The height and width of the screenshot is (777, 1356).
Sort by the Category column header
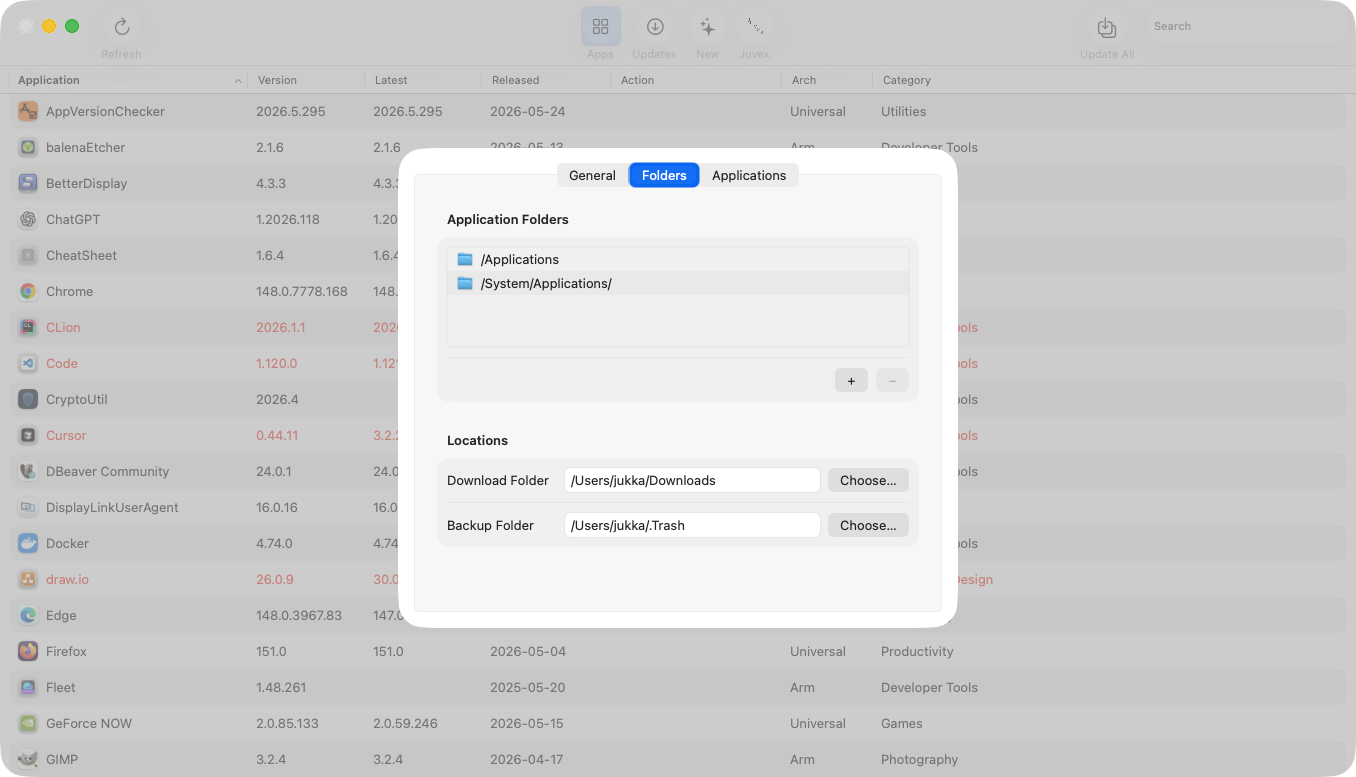click(x=1108, y=80)
